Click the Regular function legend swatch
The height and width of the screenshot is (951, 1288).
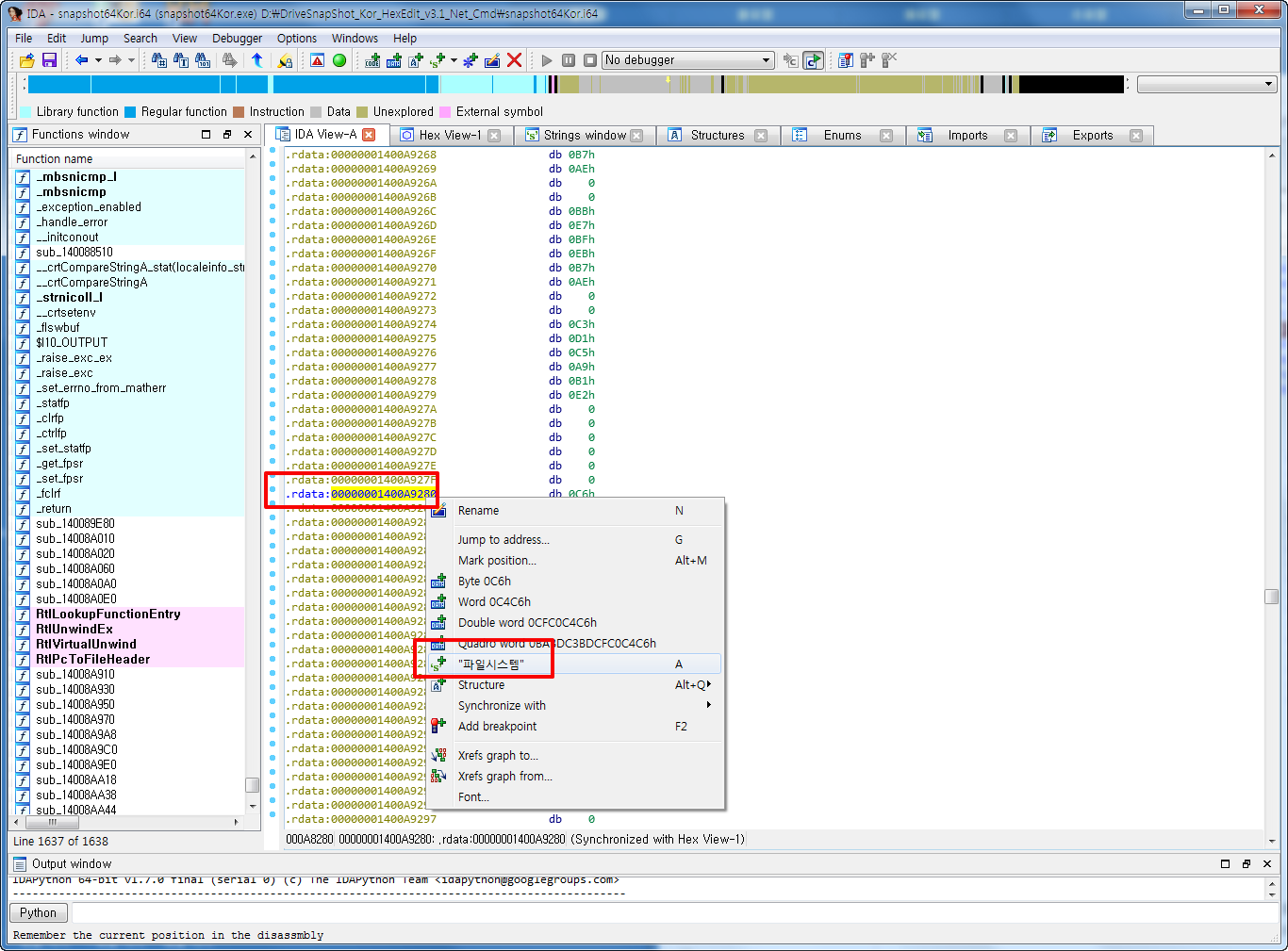coord(130,112)
